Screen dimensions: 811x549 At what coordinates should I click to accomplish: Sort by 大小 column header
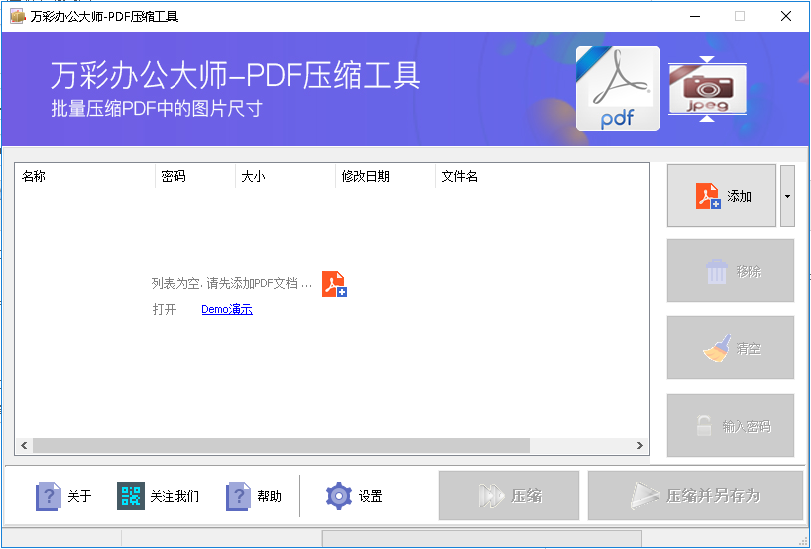pyautogui.click(x=285, y=177)
